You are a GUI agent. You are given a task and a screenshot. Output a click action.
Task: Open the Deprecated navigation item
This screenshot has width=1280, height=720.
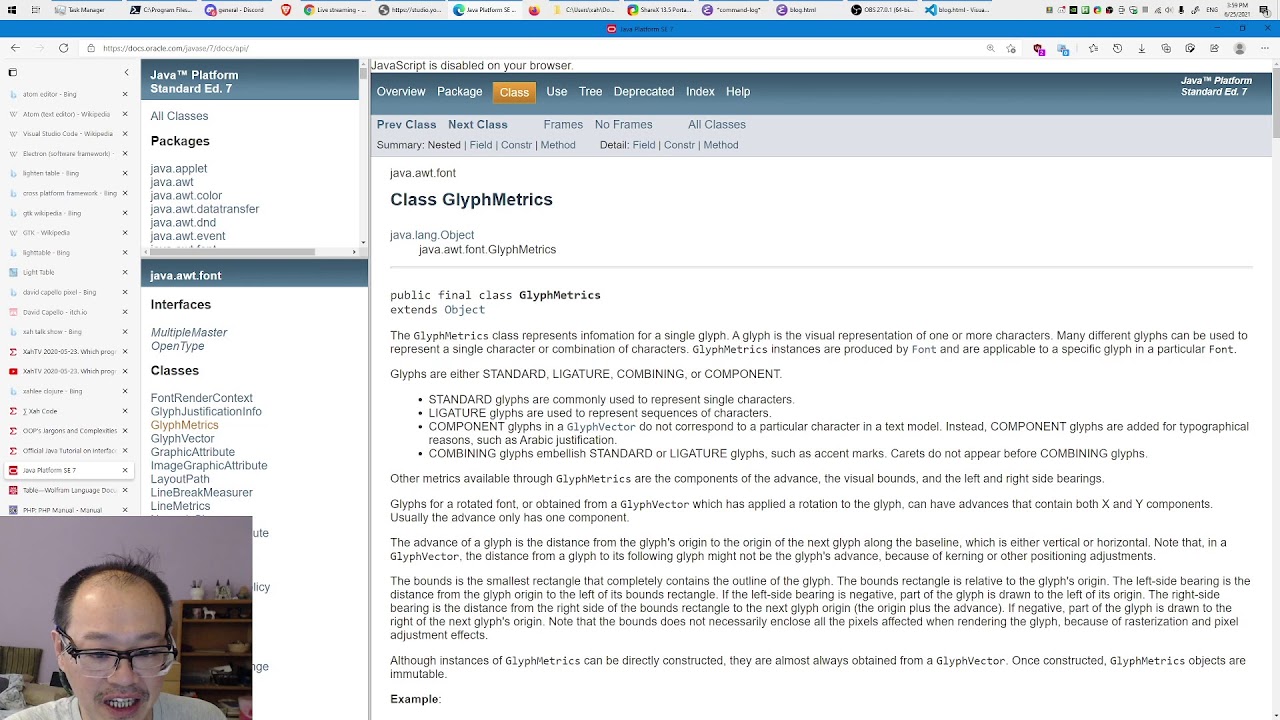(644, 92)
